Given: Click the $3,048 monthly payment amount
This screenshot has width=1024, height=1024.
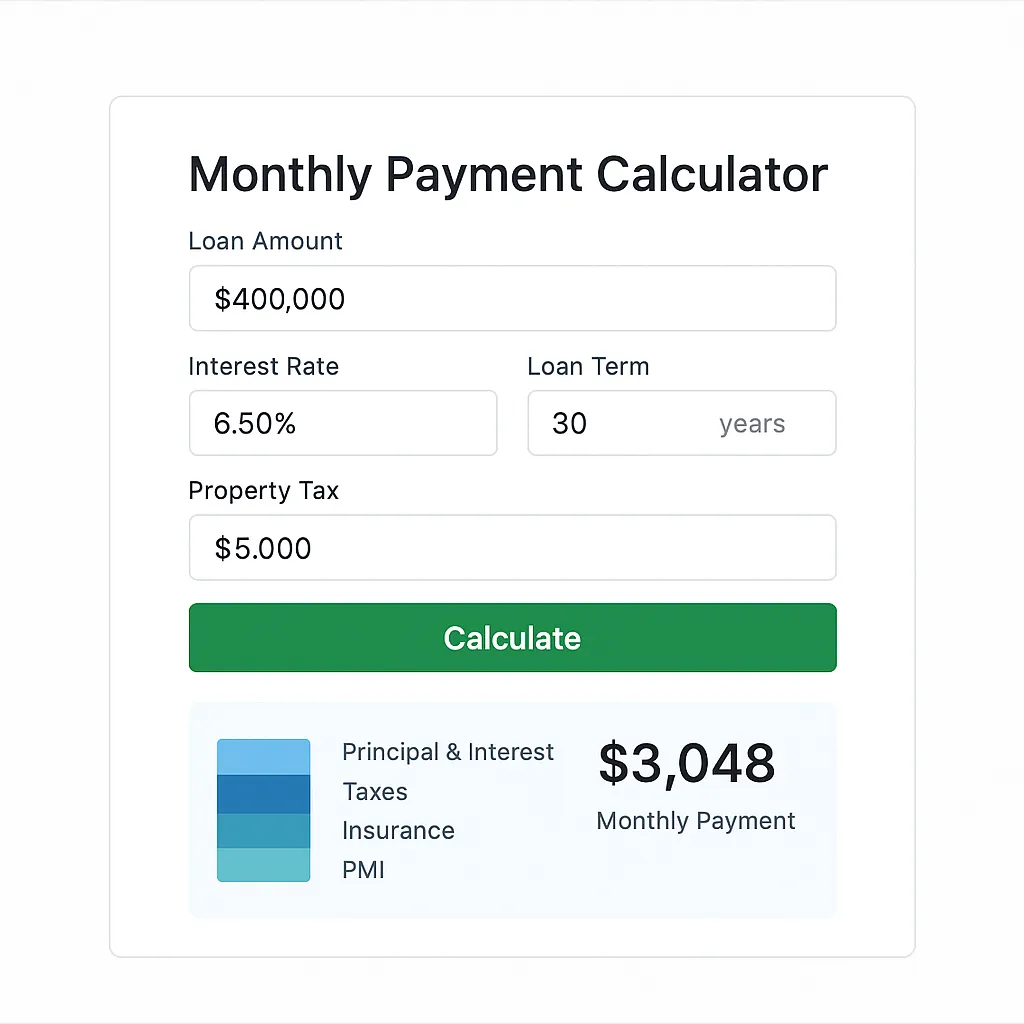Looking at the screenshot, I should point(687,763).
